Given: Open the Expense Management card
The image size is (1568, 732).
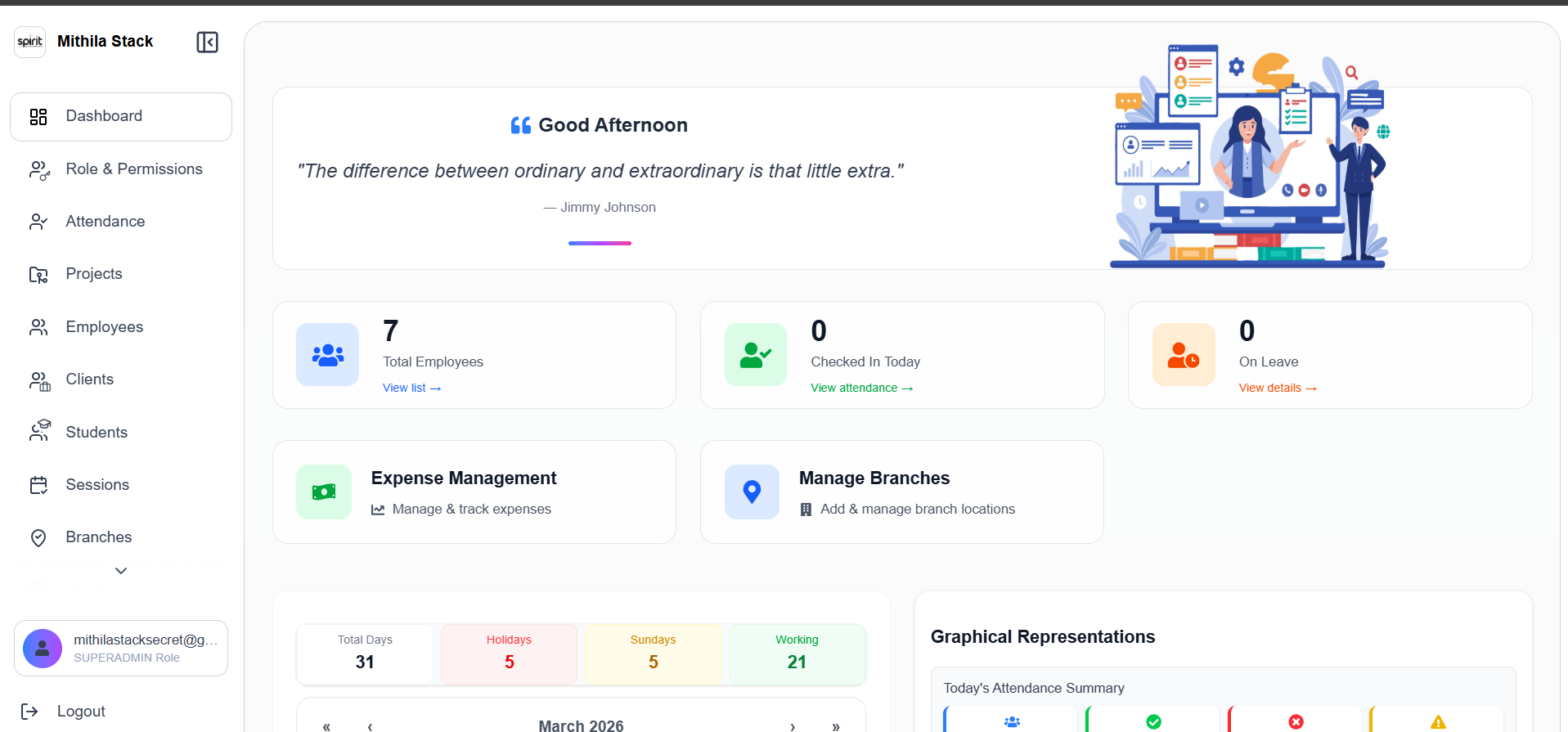Looking at the screenshot, I should pyautogui.click(x=474, y=492).
